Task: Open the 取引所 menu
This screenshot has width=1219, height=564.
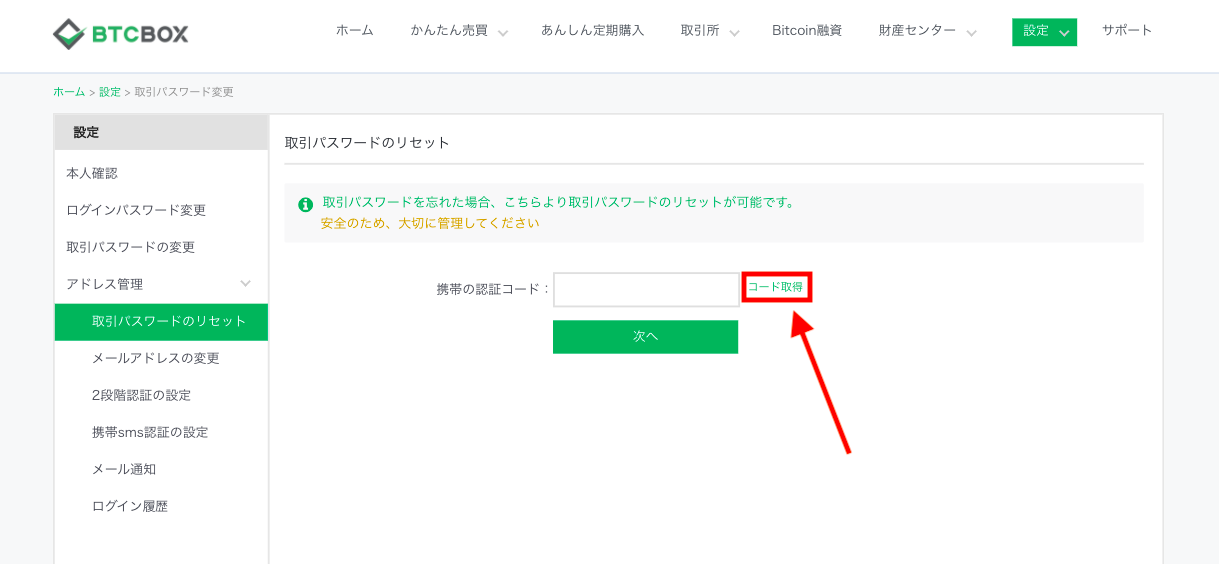Action: [x=700, y=31]
